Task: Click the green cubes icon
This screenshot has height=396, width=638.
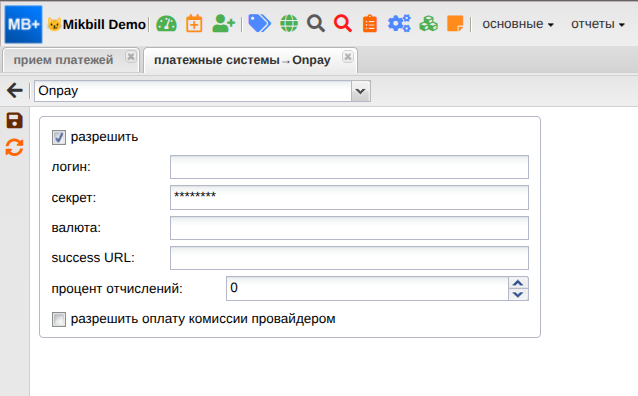Action: tap(428, 24)
